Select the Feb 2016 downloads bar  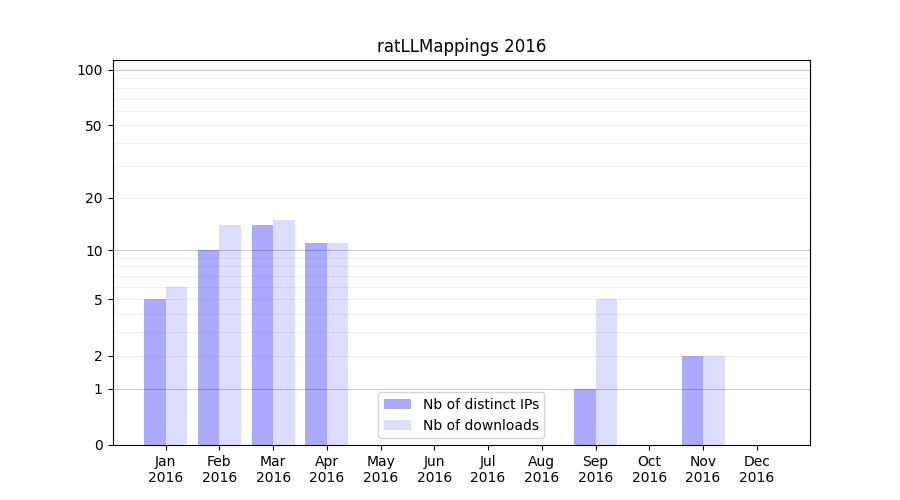point(230,335)
